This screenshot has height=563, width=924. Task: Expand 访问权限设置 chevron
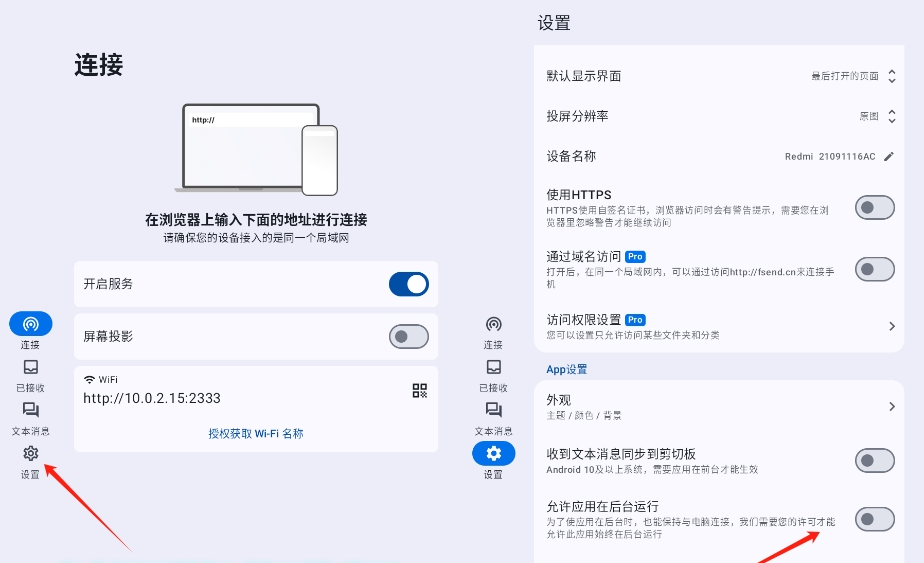(x=892, y=326)
